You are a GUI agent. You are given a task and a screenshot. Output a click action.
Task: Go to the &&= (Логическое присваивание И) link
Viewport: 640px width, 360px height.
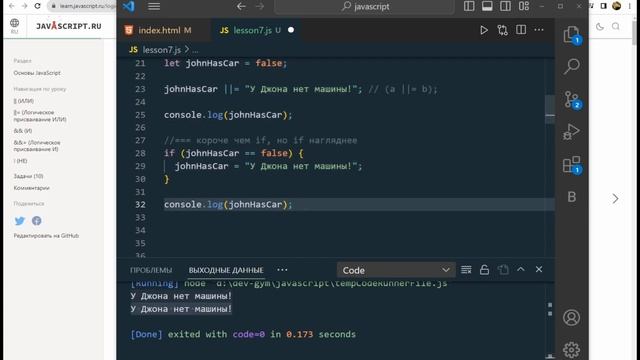[x=37, y=146]
